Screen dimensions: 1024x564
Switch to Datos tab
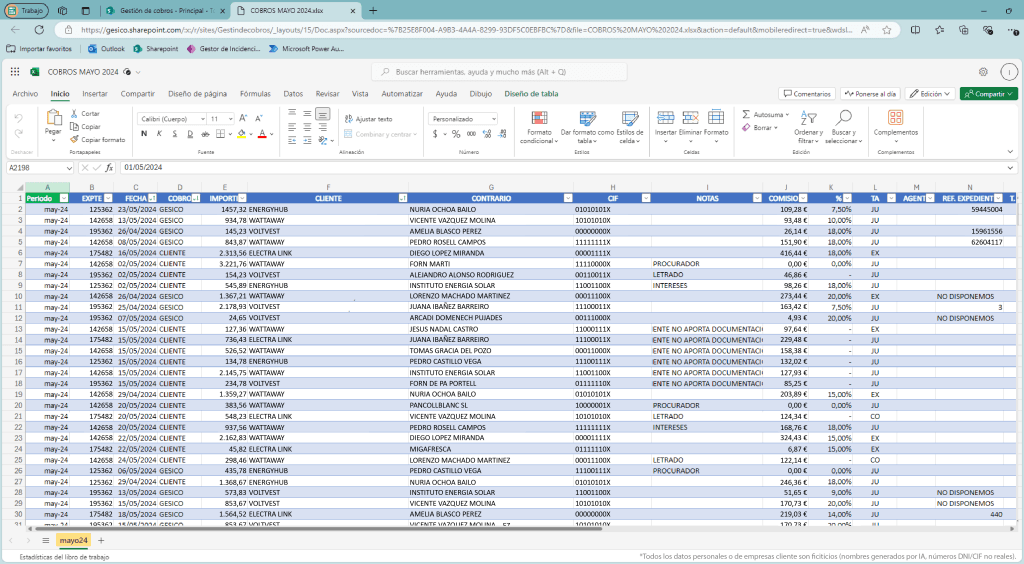(293, 94)
